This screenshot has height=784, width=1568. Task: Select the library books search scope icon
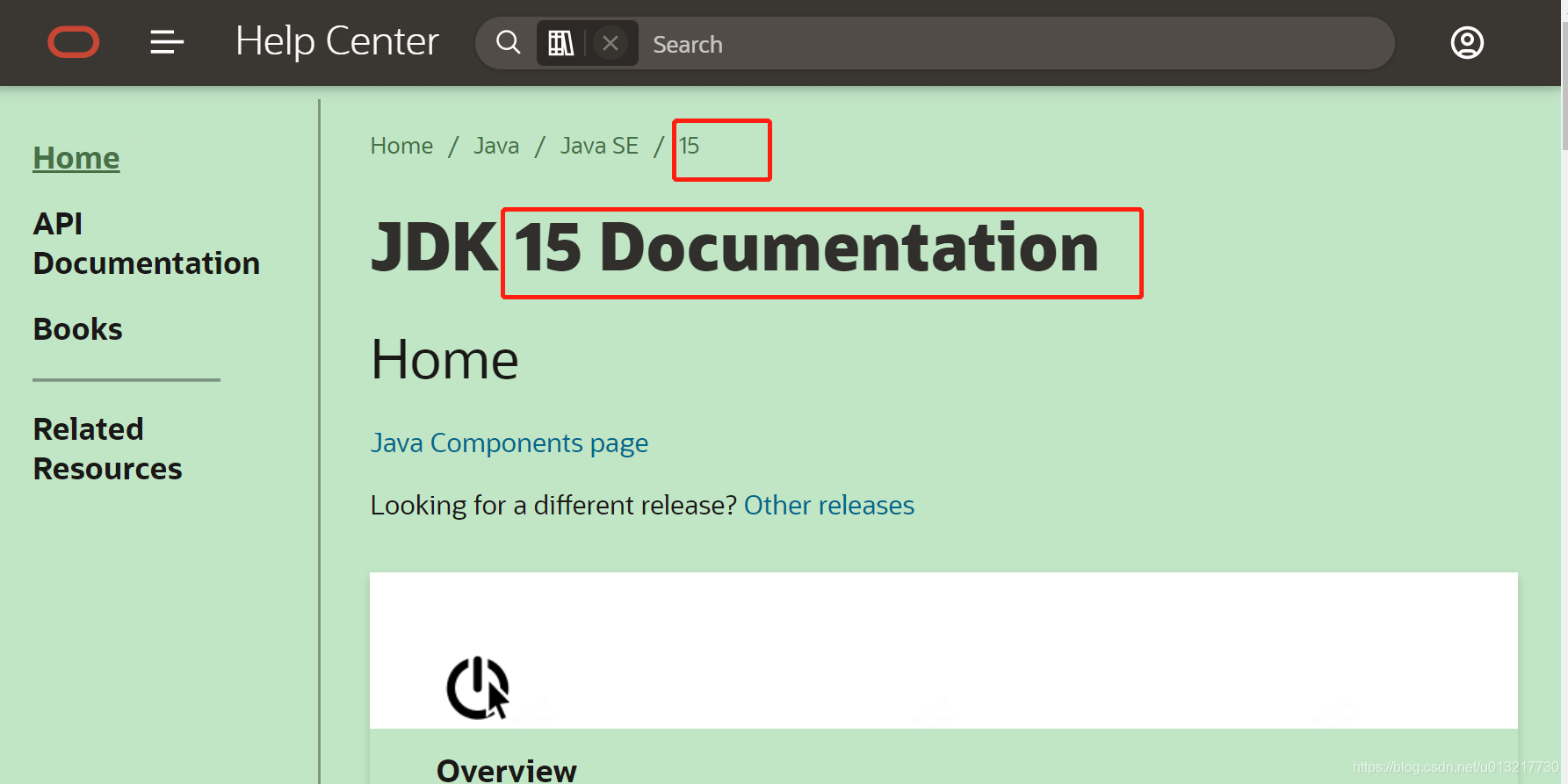coord(560,43)
